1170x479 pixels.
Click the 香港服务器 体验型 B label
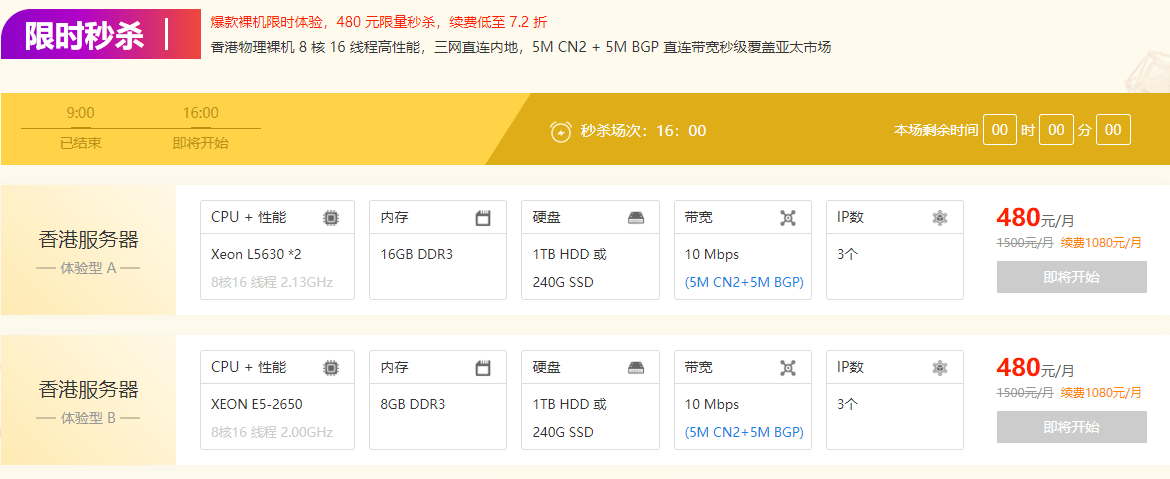[x=88, y=400]
